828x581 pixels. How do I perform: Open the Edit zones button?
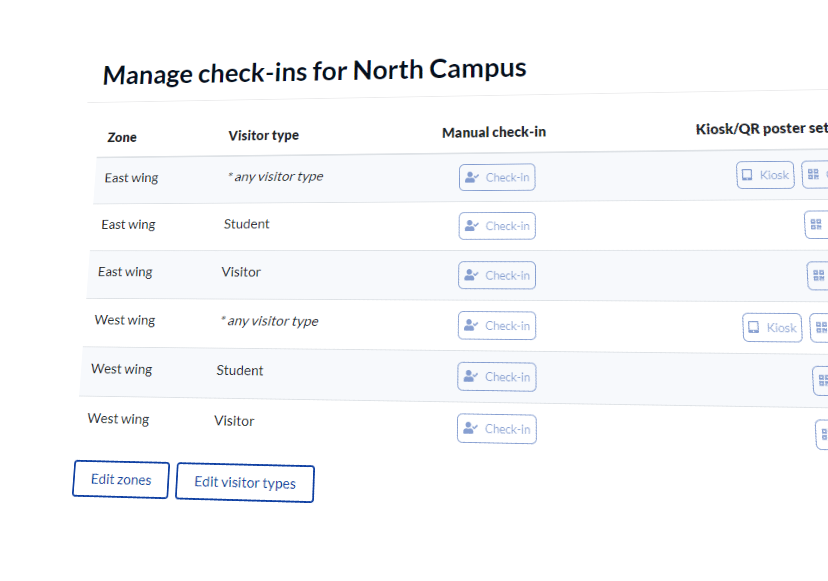pos(121,480)
